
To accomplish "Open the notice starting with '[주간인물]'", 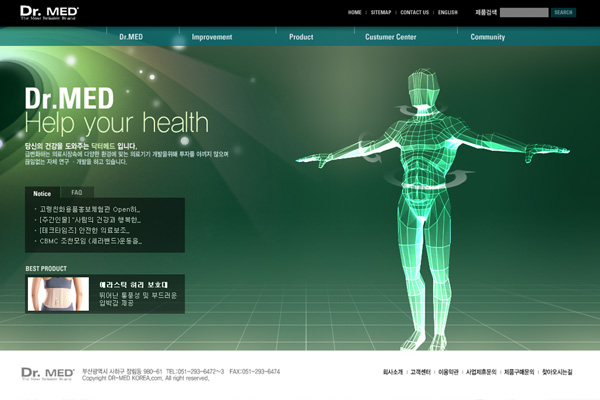I will coord(90,220).
